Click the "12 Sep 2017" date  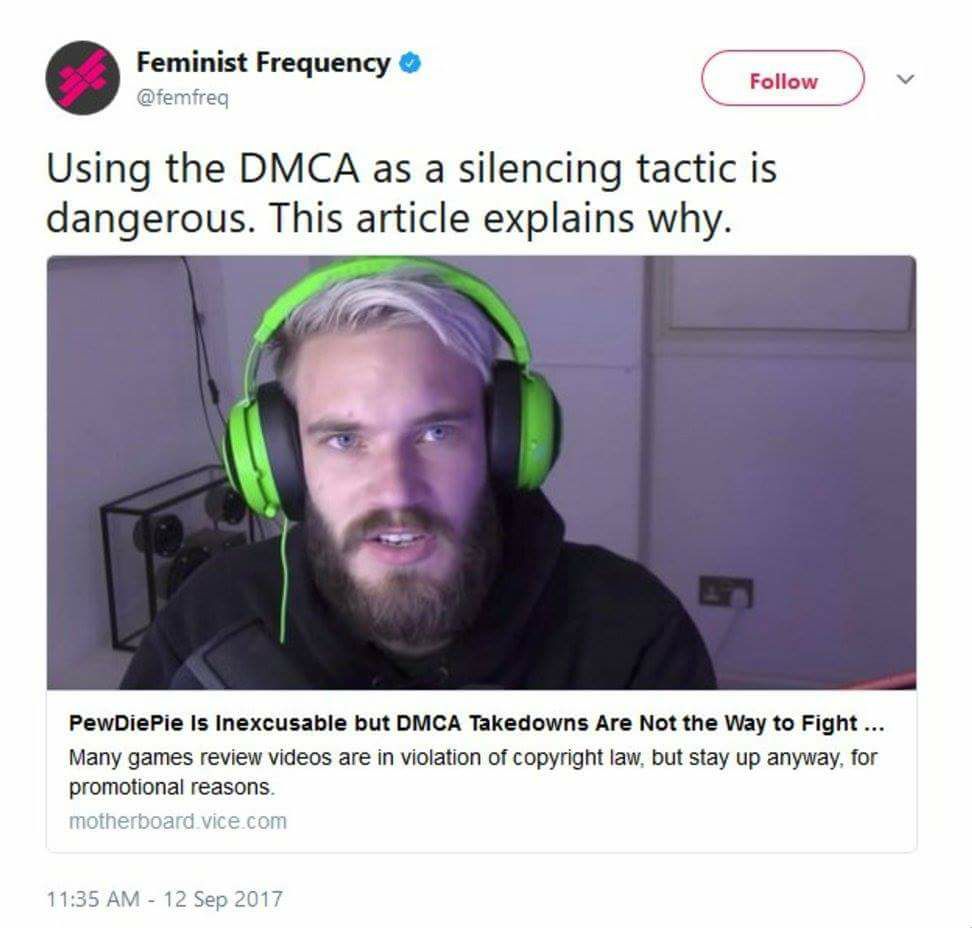(x=223, y=899)
